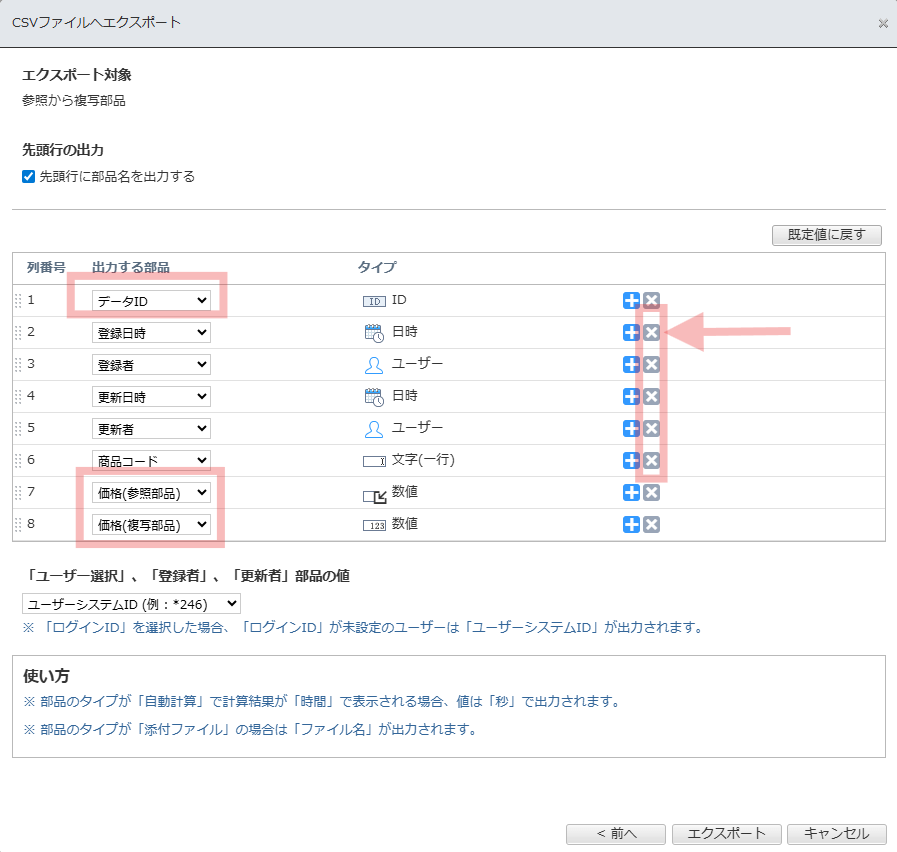Screen dimensions: 897x852
Task: Open the 登録者 dropdown
Action: click(151, 364)
